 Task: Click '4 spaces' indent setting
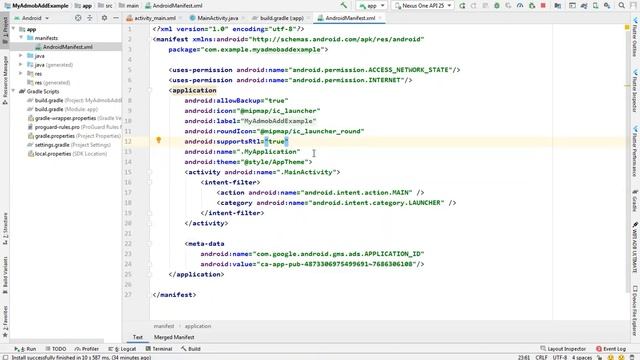pyautogui.click(x=582, y=357)
